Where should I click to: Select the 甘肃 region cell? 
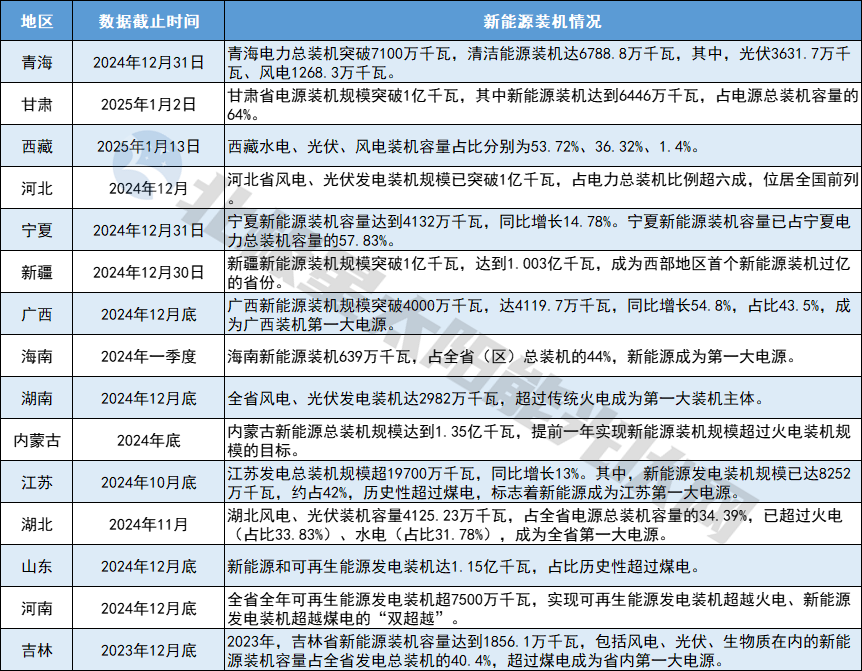click(x=37, y=104)
